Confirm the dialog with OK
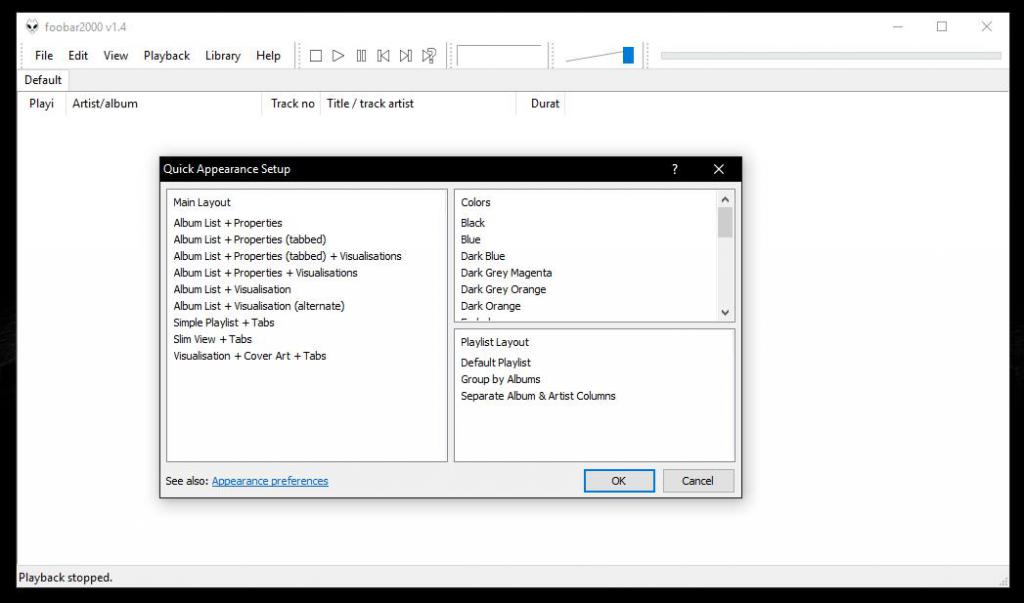The image size is (1024, 603). tap(618, 481)
